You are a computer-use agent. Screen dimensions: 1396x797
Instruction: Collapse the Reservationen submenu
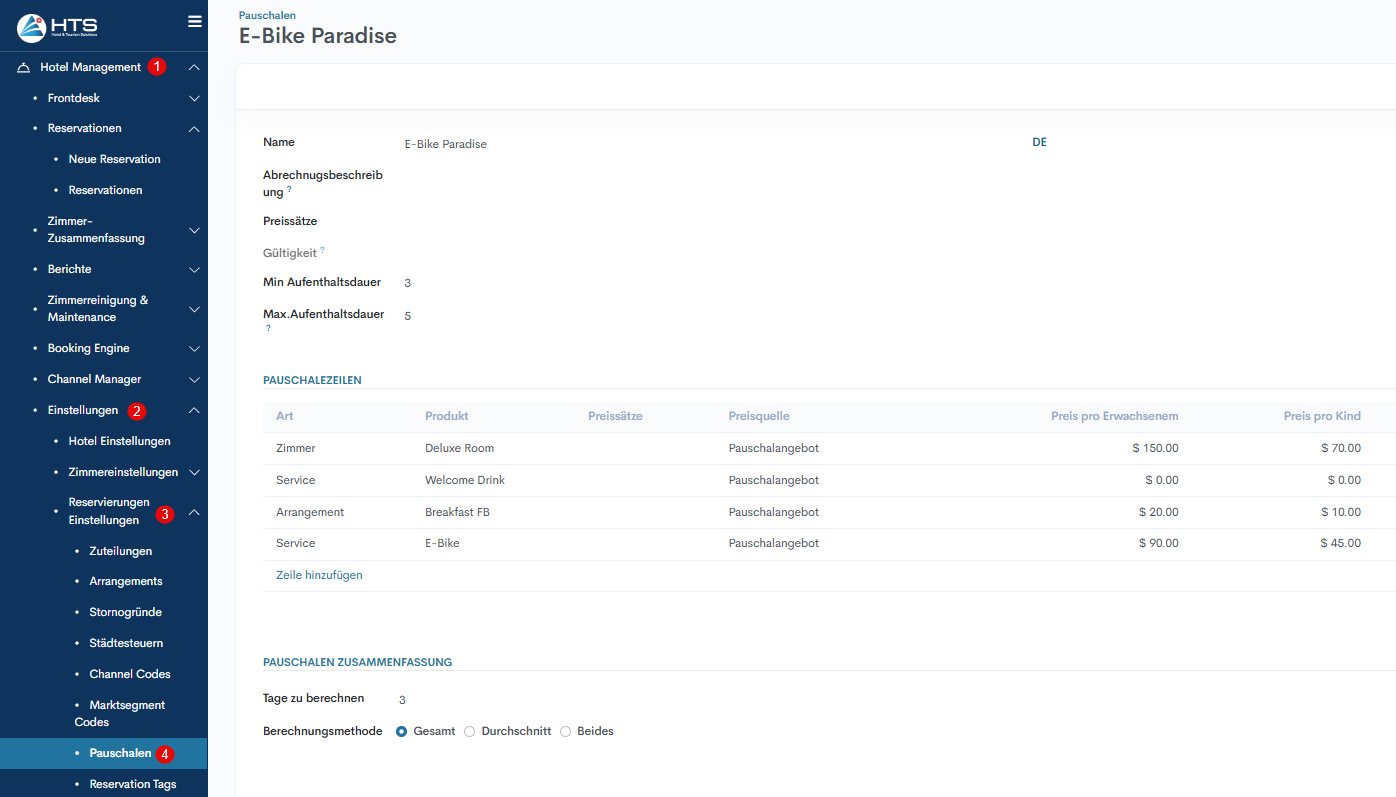[194, 129]
